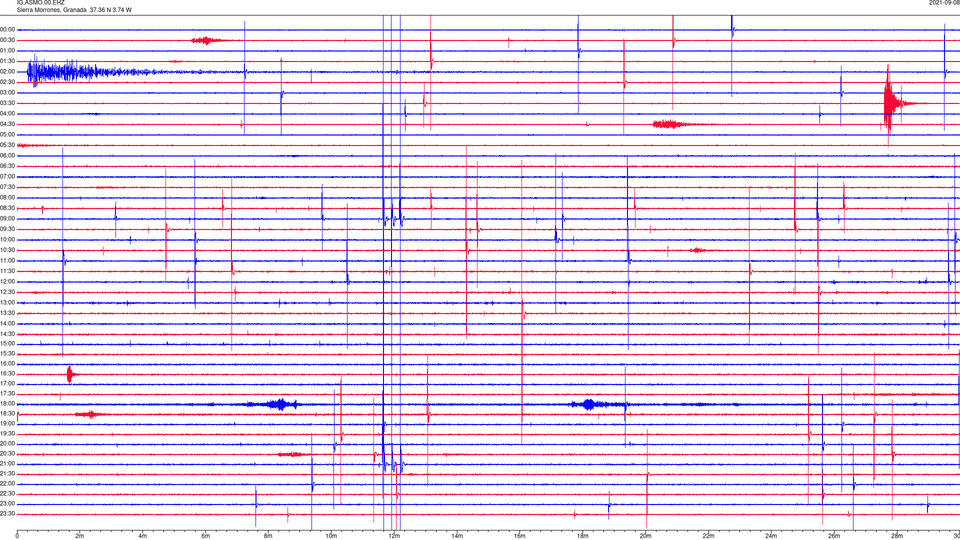960x540 pixels.
Task: Select the 11:00 trace time label
Action: point(8,261)
